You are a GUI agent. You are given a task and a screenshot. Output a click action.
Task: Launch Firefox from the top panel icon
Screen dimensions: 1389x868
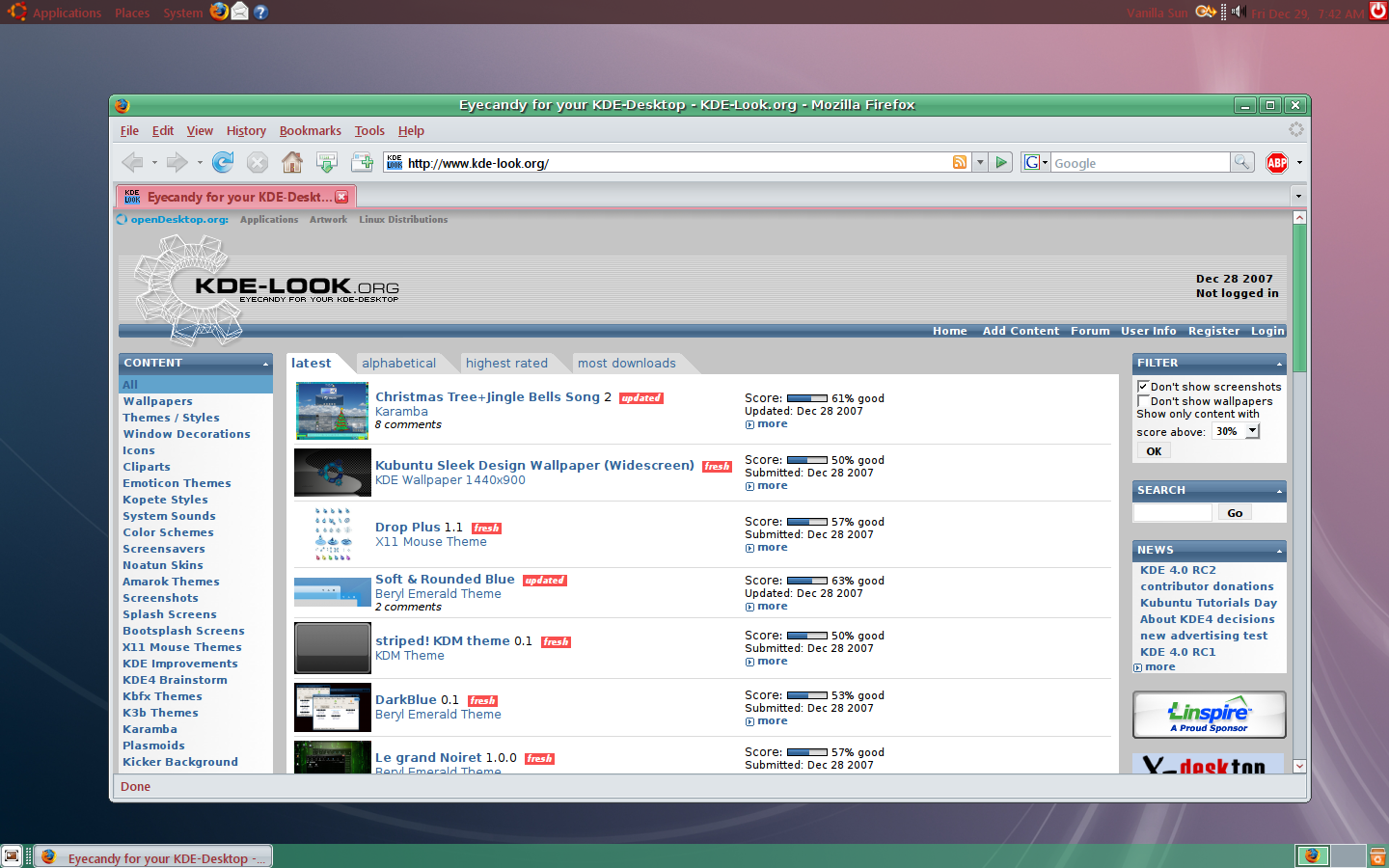[220, 12]
